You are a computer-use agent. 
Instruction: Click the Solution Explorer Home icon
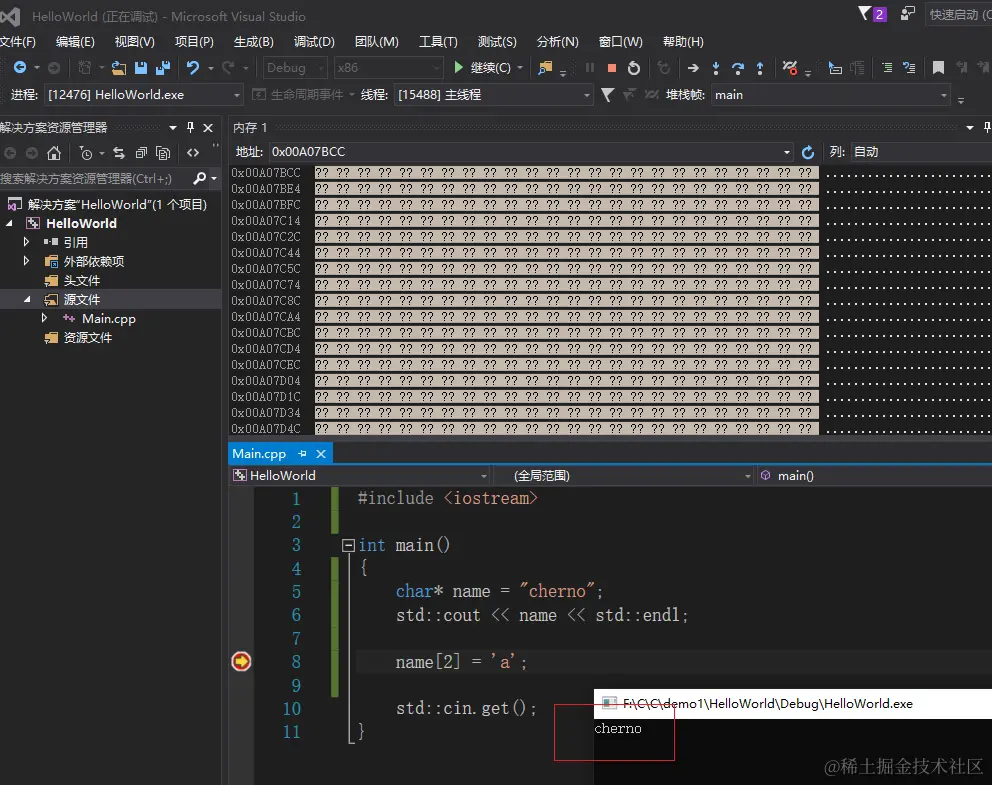pos(54,152)
